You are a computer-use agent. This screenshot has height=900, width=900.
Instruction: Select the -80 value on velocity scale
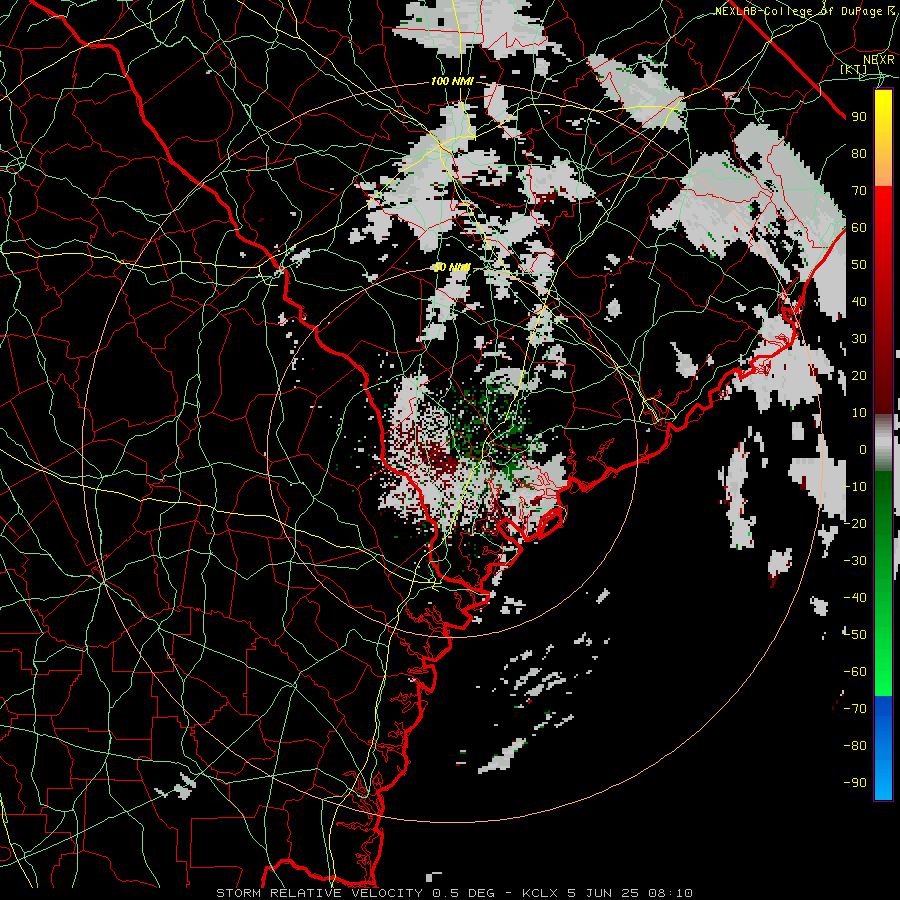[x=855, y=746]
